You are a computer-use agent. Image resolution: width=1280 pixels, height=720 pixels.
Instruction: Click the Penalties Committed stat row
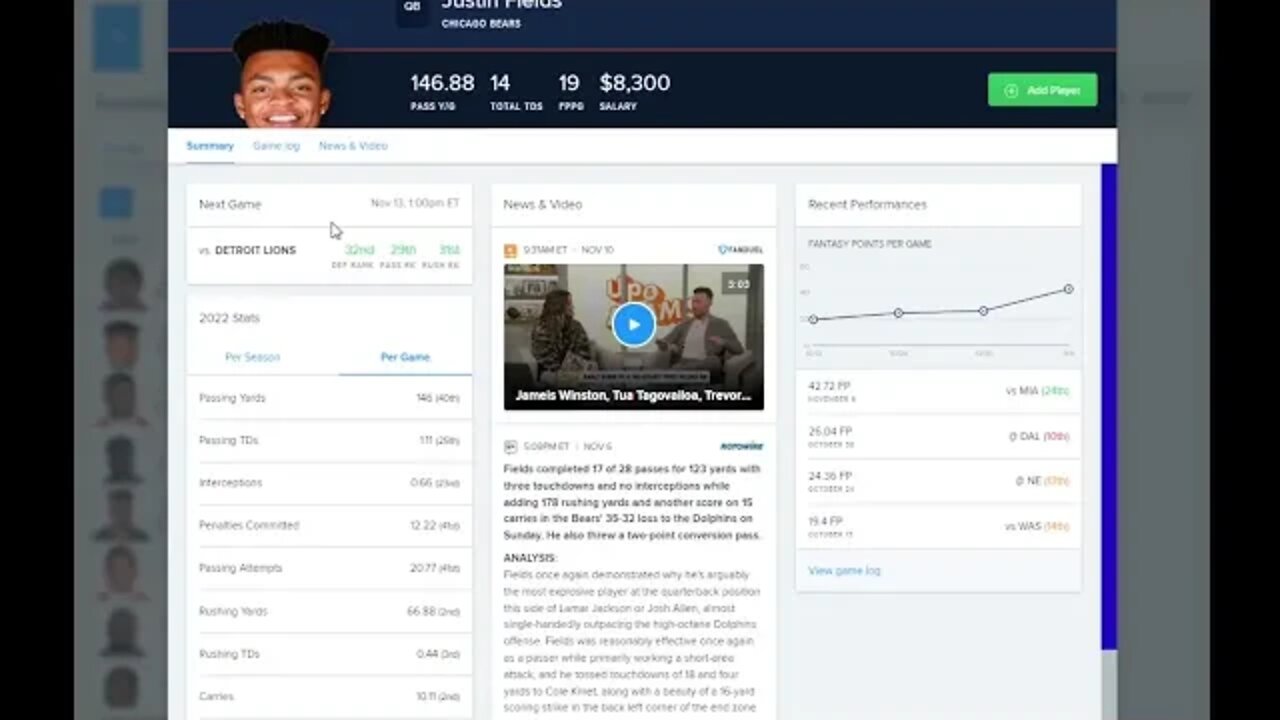(x=329, y=525)
